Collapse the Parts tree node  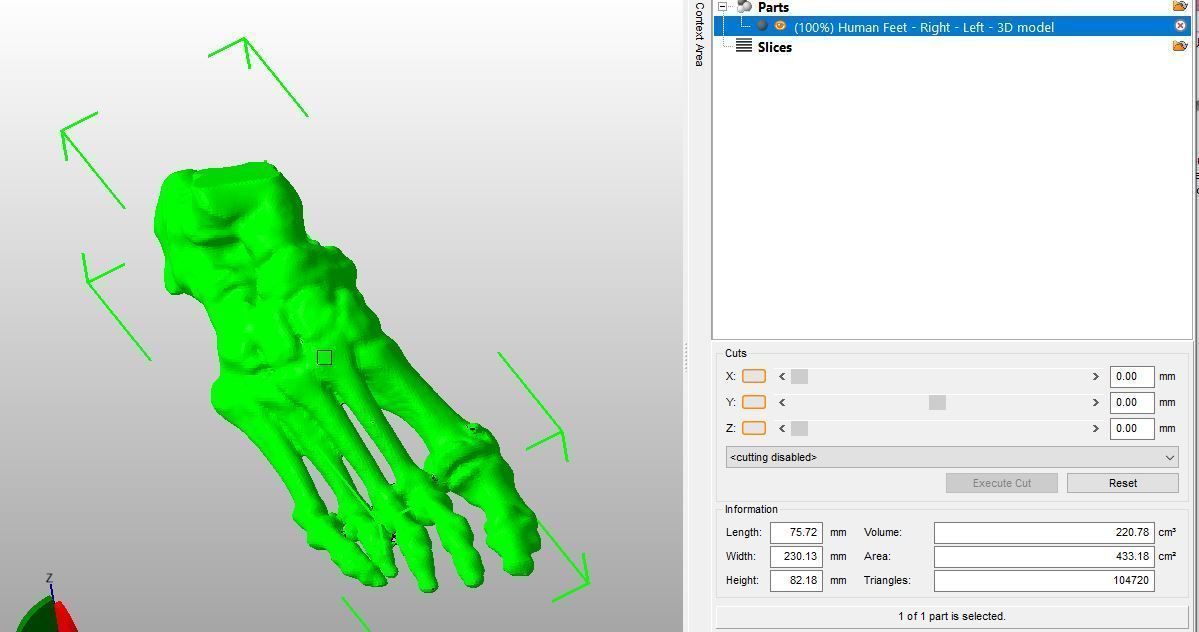tap(722, 6)
